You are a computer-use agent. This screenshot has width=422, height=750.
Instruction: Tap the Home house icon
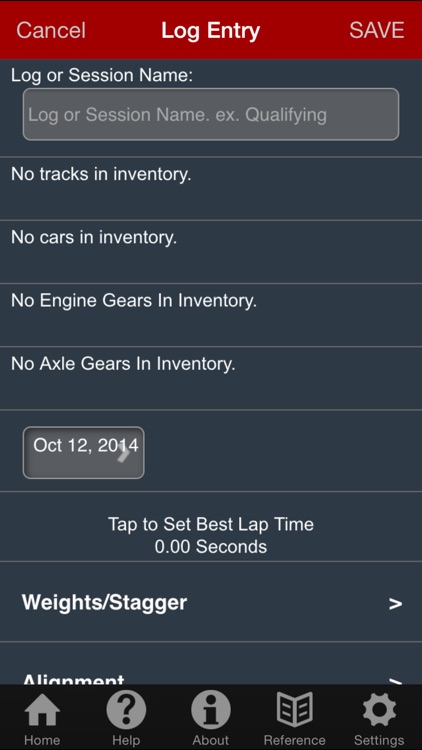(42, 710)
